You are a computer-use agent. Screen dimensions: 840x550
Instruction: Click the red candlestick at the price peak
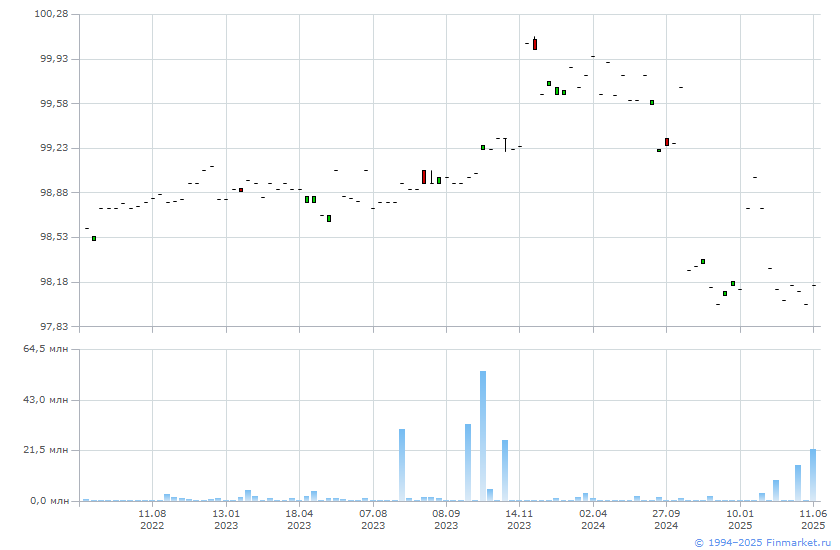point(535,44)
